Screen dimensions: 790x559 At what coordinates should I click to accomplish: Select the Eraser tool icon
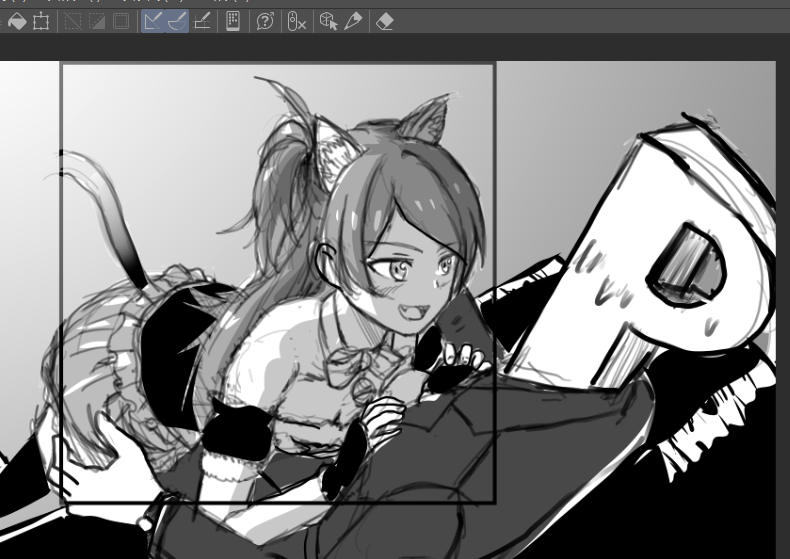(x=384, y=22)
